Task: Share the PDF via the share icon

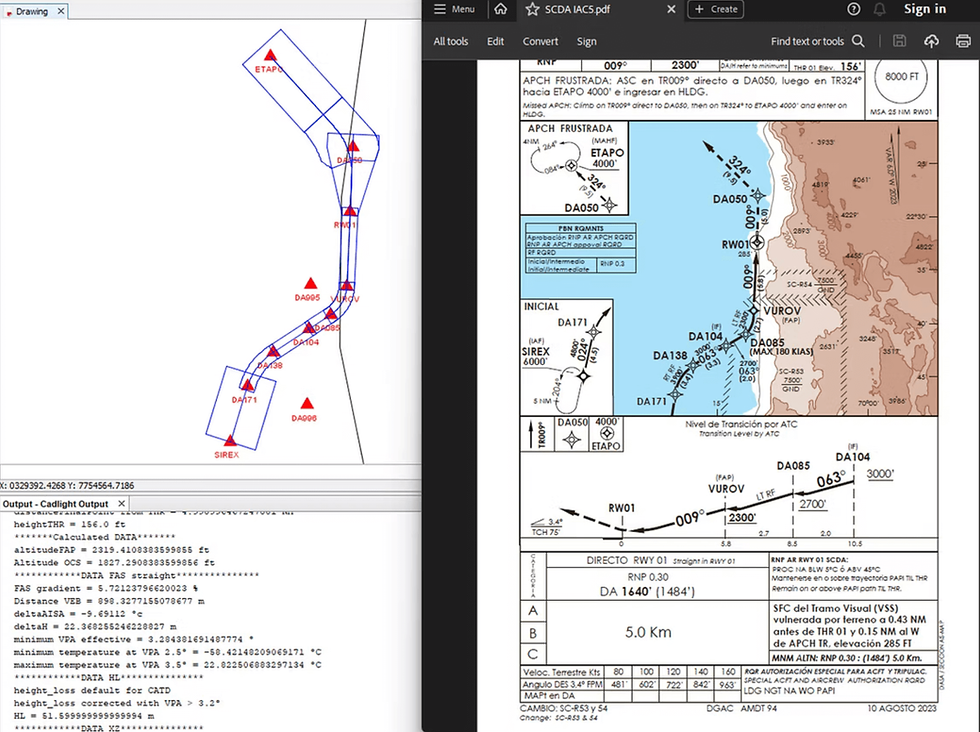Action: click(930, 41)
